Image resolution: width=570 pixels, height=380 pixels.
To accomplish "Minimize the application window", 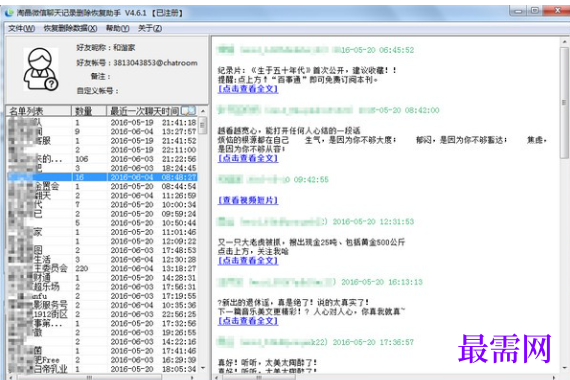I will pyautogui.click(x=518, y=11).
